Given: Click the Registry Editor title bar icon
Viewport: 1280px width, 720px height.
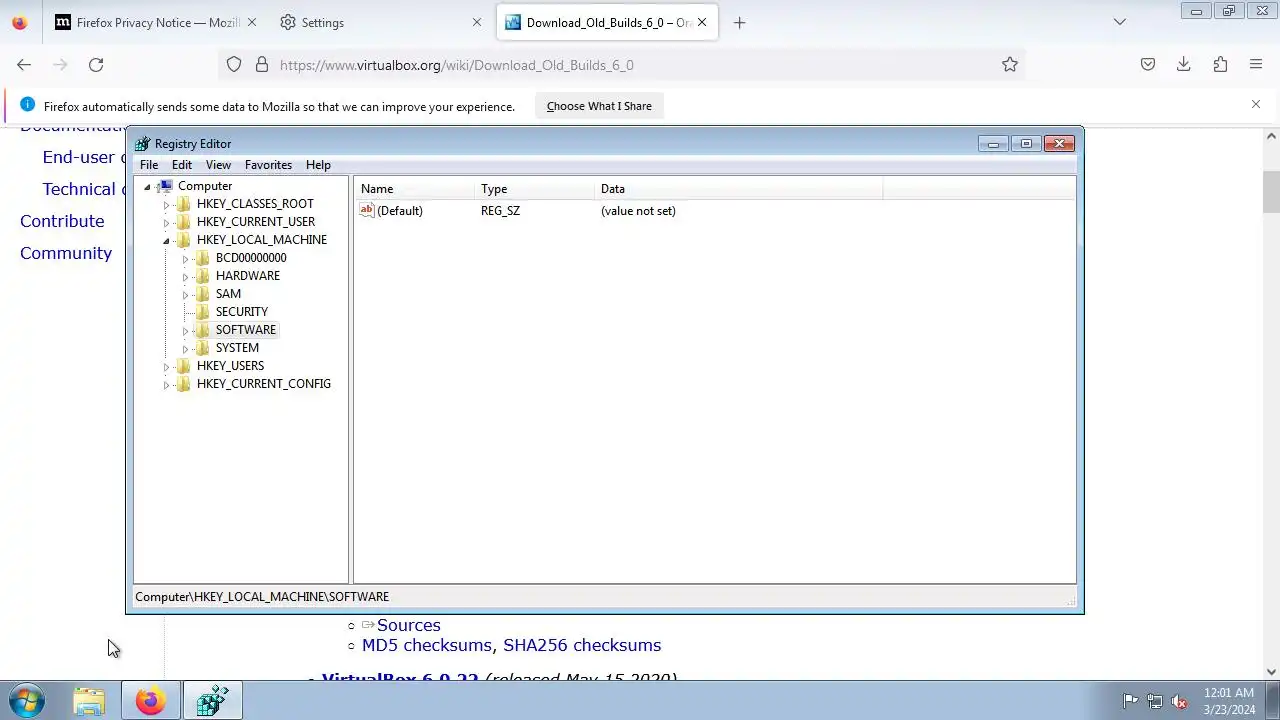Looking at the screenshot, I should 143,144.
